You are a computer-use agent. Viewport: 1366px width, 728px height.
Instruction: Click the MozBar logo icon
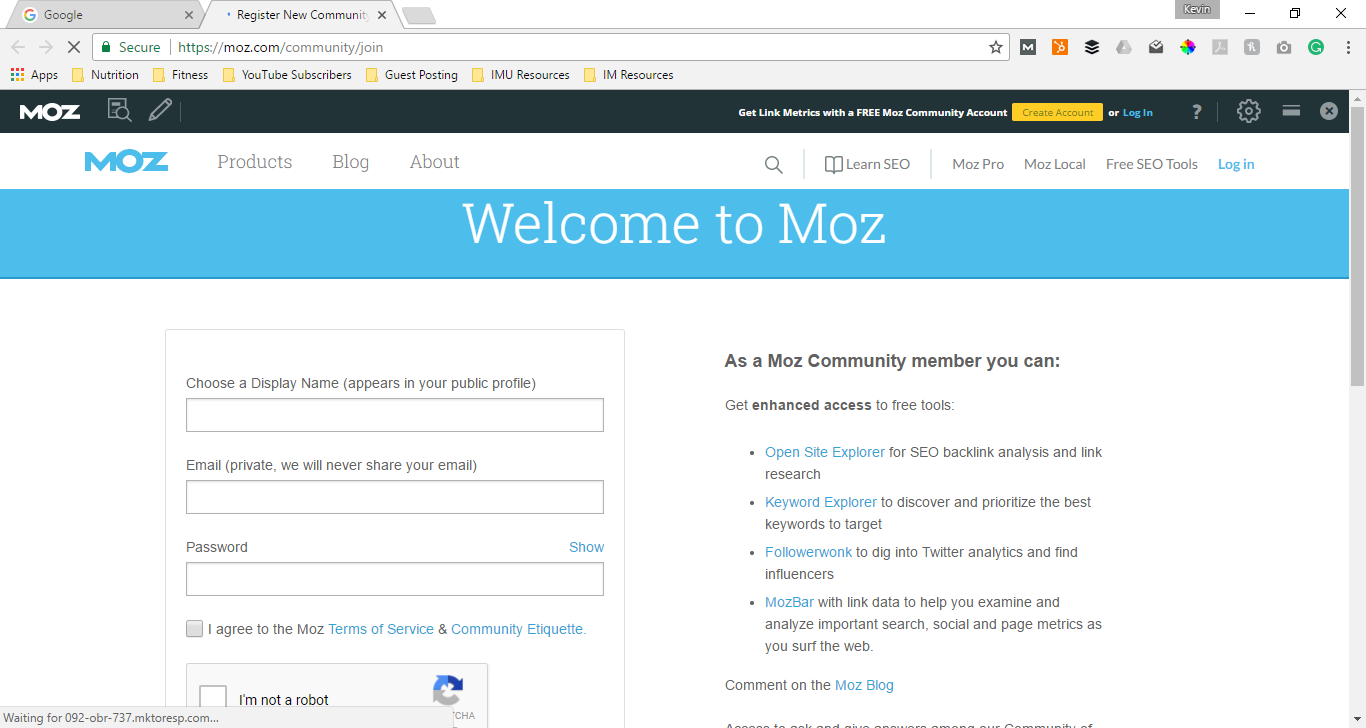pyautogui.click(x=50, y=112)
